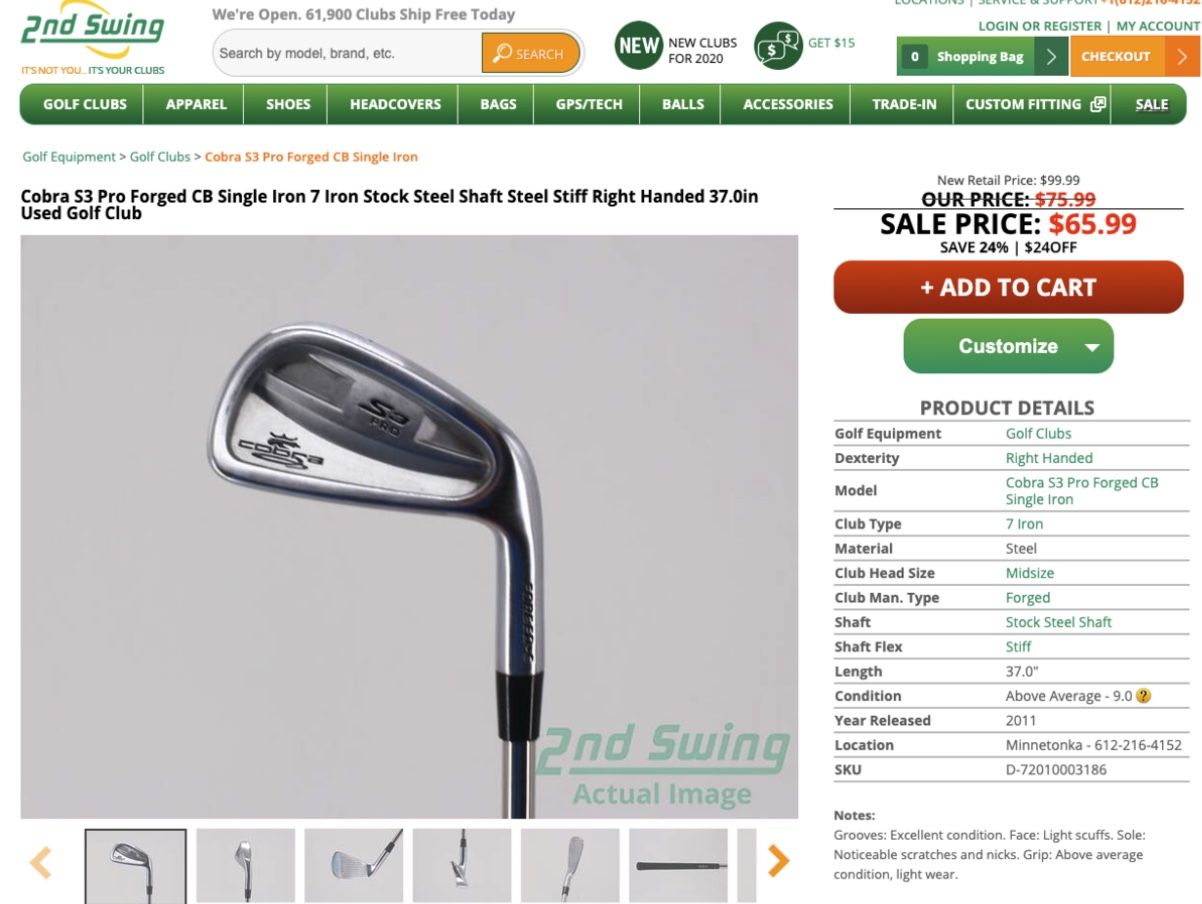
Task: Show the previous thumbnails with the left arrow
Action: [x=41, y=861]
